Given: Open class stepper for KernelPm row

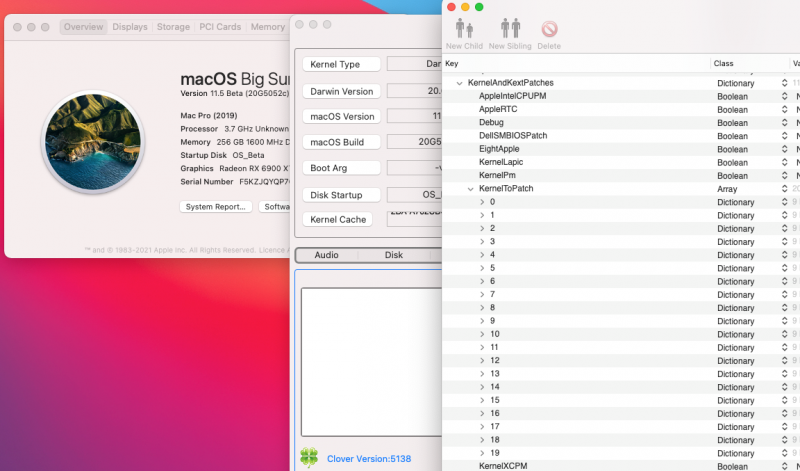Looking at the screenshot, I should click(x=784, y=176).
